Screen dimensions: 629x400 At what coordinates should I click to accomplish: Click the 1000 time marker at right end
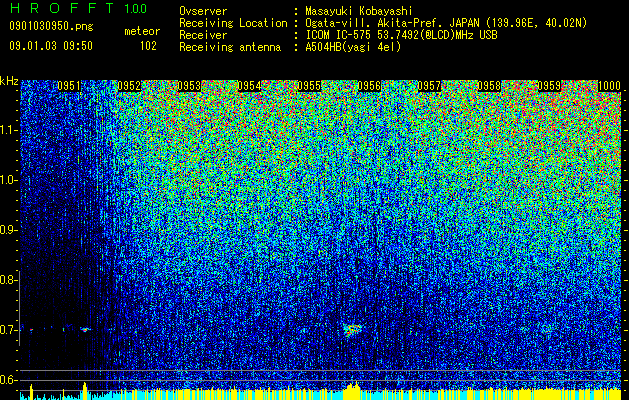[x=609, y=86]
